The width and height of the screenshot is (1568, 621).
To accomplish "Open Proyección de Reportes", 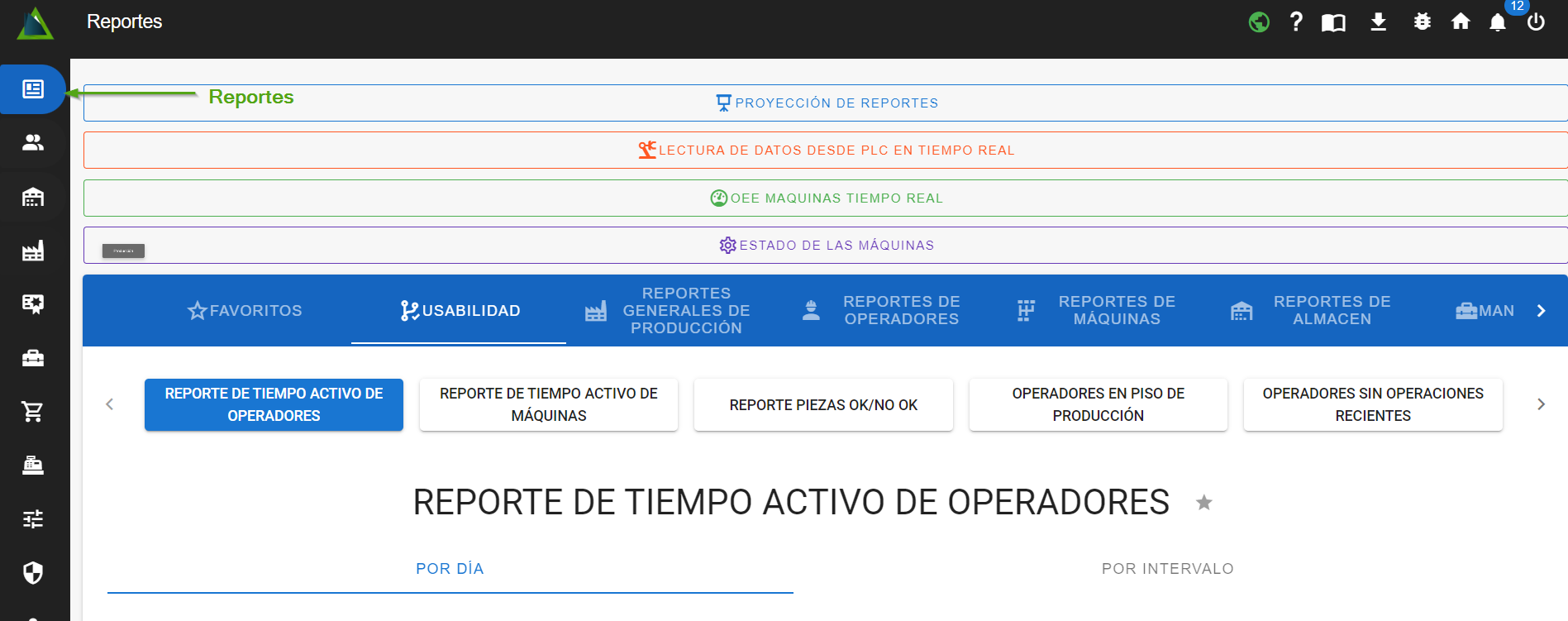I will click(826, 103).
